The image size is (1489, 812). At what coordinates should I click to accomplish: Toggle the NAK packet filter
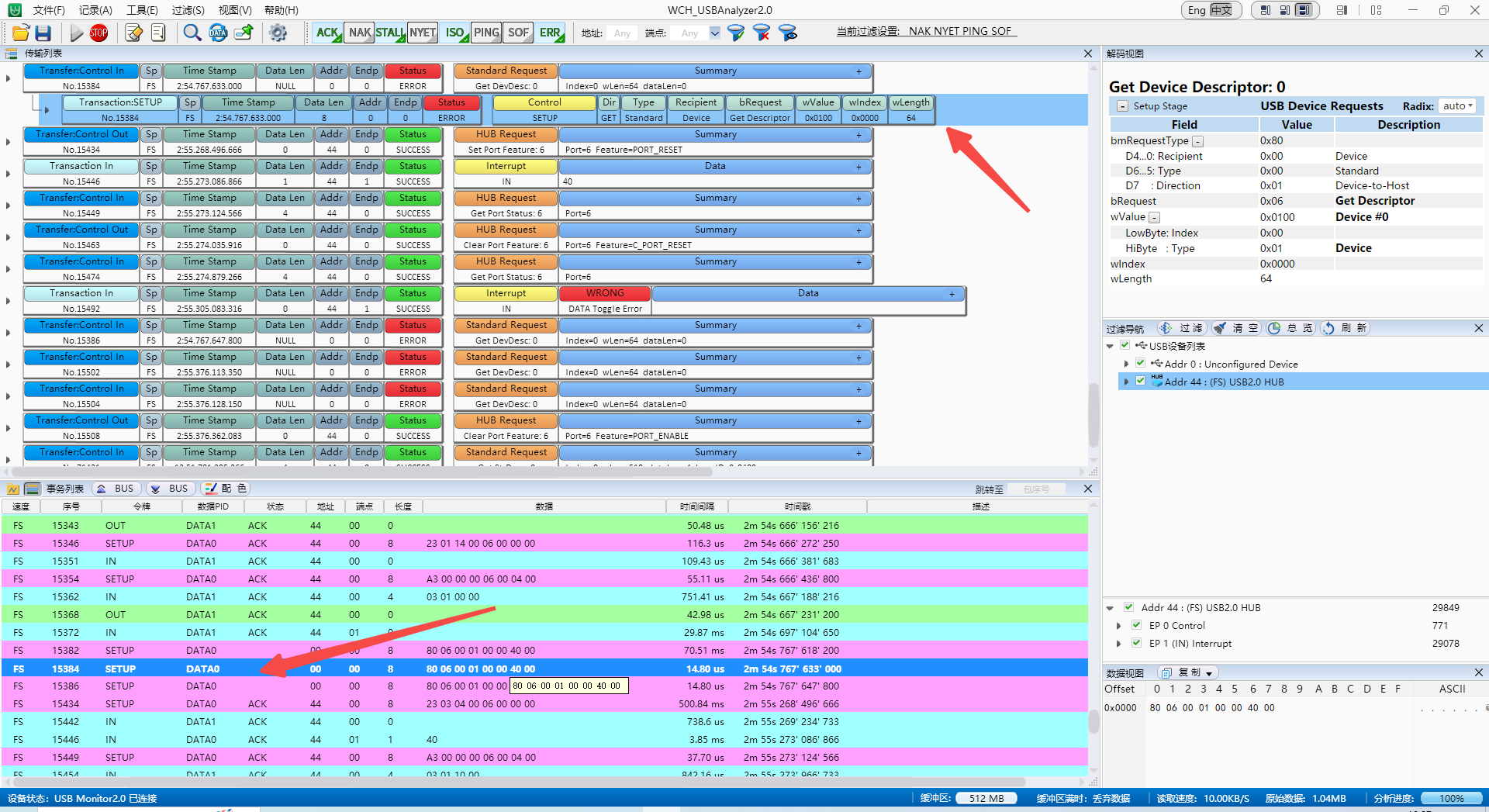(x=360, y=33)
